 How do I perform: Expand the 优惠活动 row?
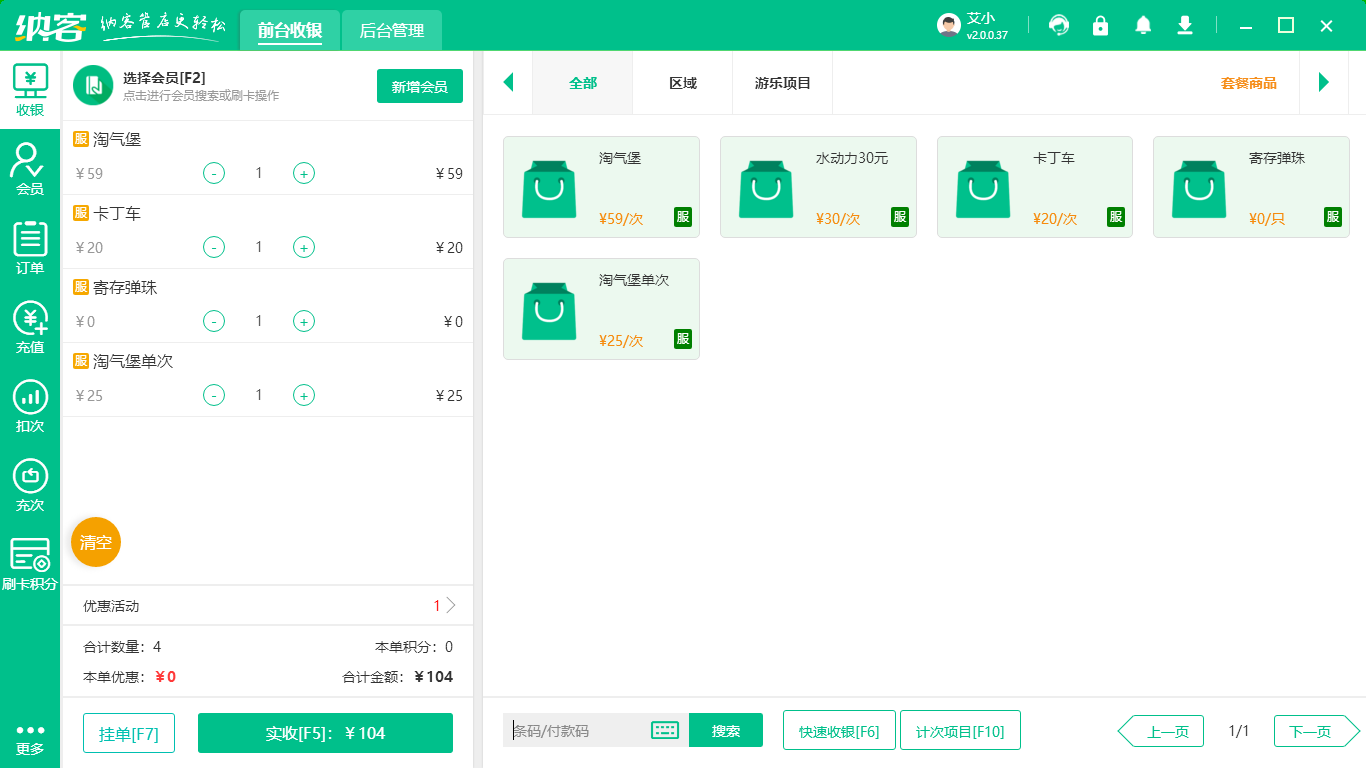pos(267,605)
